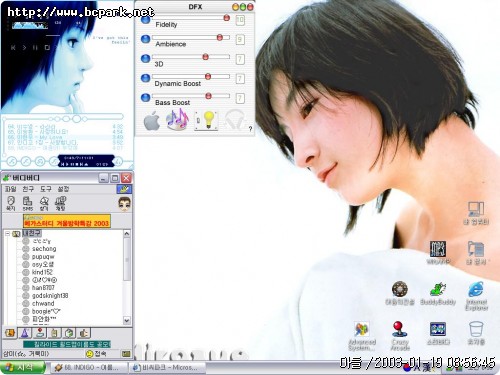Click the 시작 Start button
The image size is (500, 375).
(22, 367)
